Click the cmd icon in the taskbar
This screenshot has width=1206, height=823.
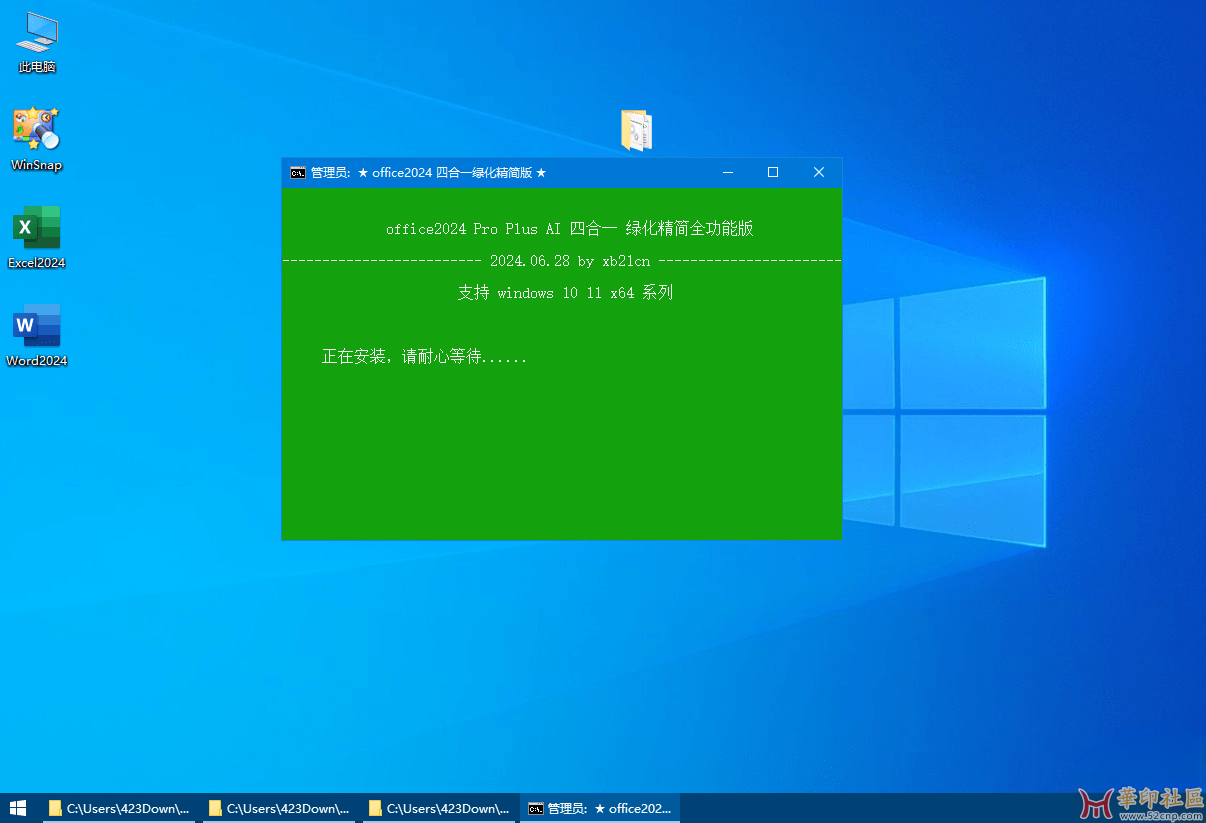pyautogui.click(x=536, y=808)
